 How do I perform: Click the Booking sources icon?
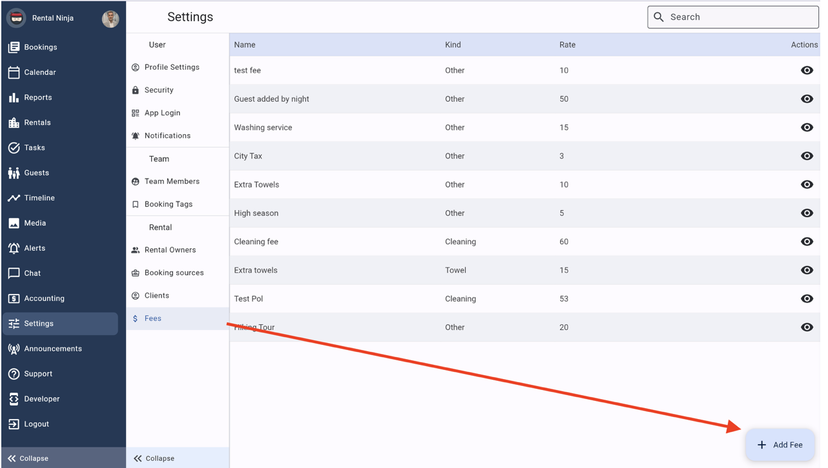pyautogui.click(x=135, y=273)
